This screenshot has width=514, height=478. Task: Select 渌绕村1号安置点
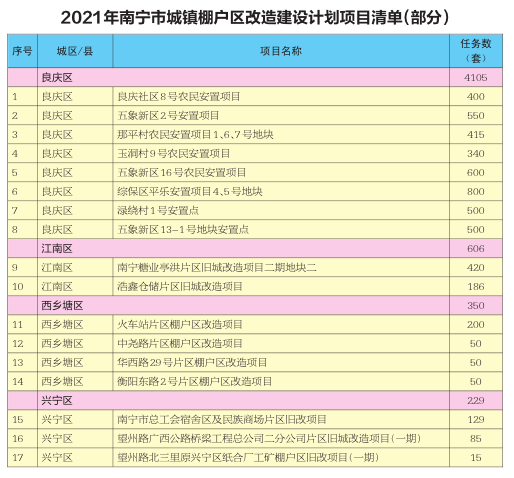158,211
